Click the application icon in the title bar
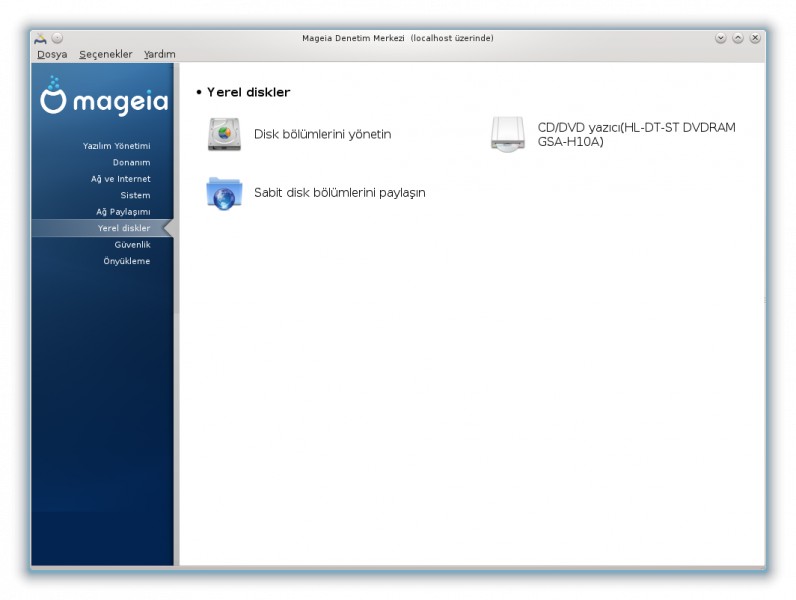 (41, 38)
